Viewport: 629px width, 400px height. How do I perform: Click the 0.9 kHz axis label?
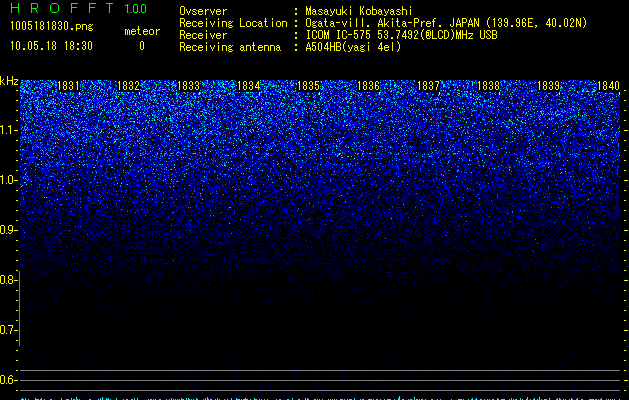click(x=8, y=230)
